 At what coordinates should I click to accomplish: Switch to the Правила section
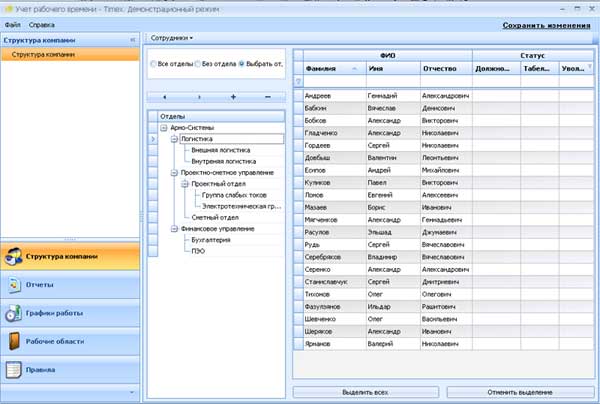[70, 370]
